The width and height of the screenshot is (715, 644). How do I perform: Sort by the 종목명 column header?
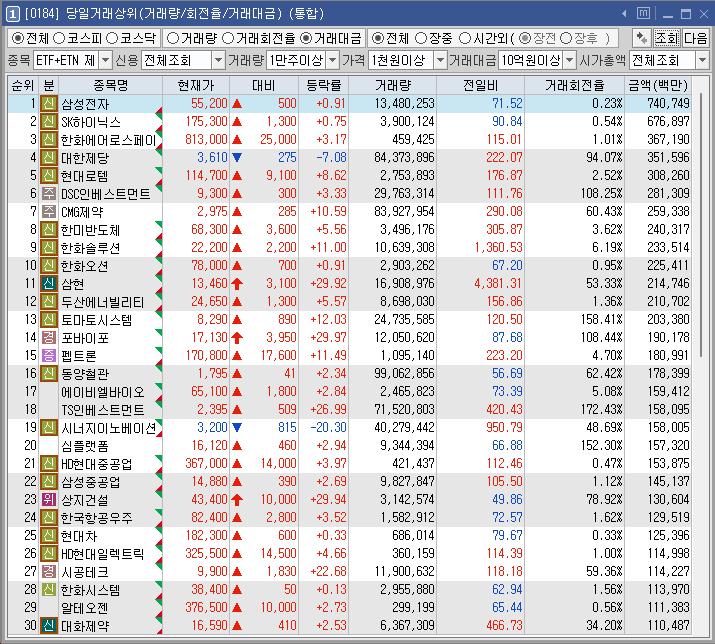111,85
